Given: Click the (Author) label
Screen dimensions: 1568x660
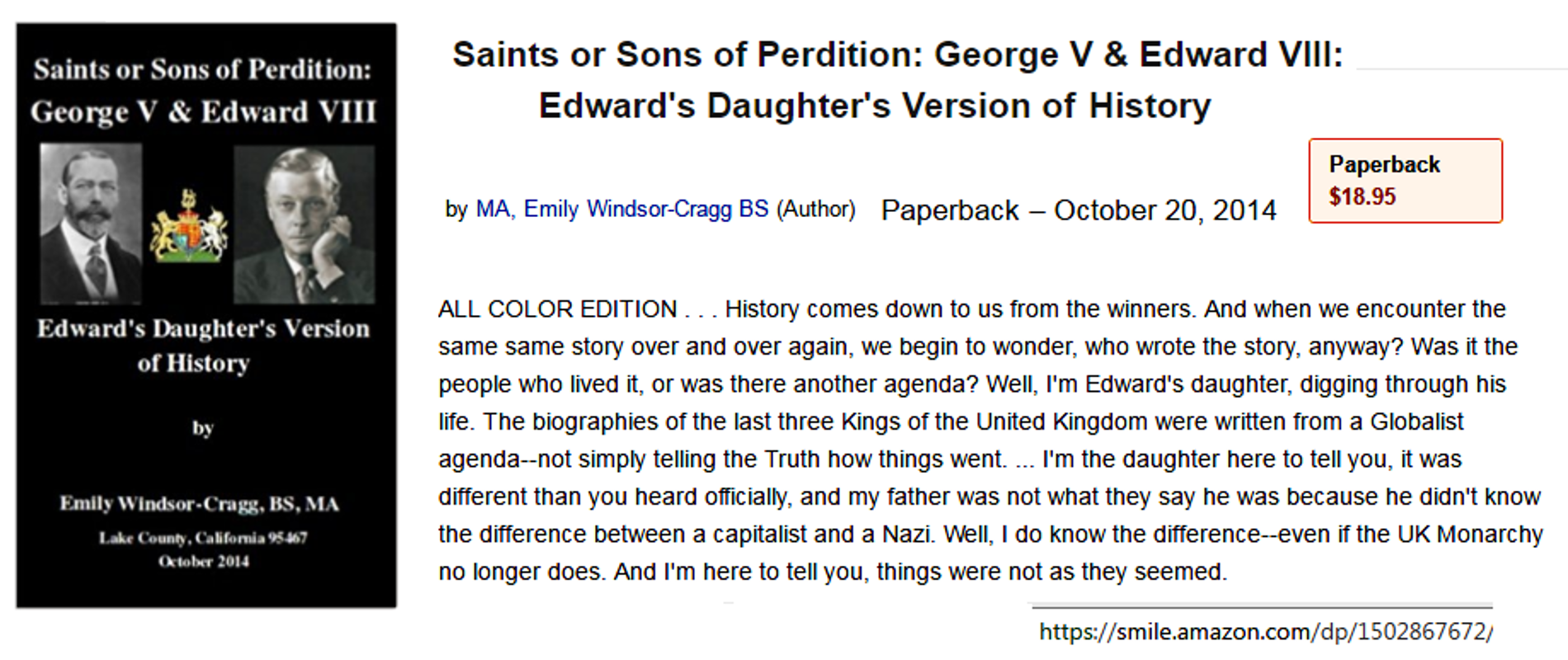Looking at the screenshot, I should 815,210.
